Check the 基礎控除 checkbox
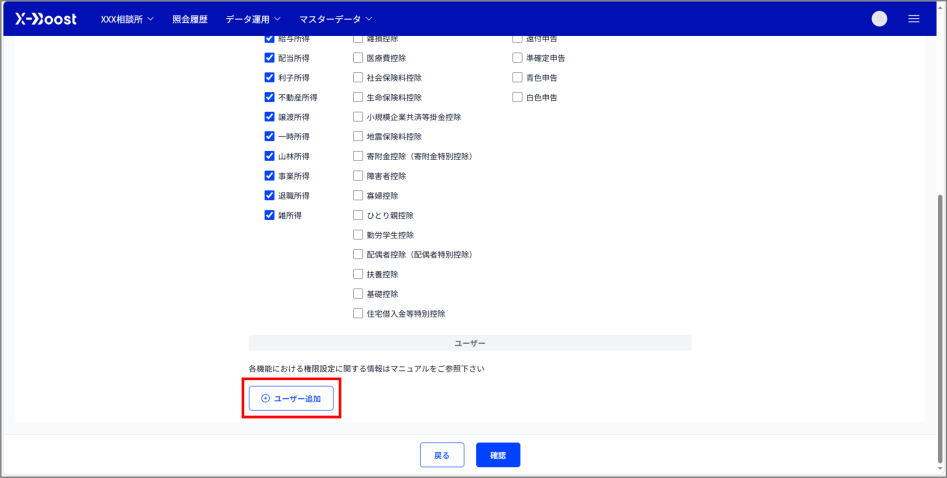Viewport: 947px width, 478px height. (x=358, y=294)
